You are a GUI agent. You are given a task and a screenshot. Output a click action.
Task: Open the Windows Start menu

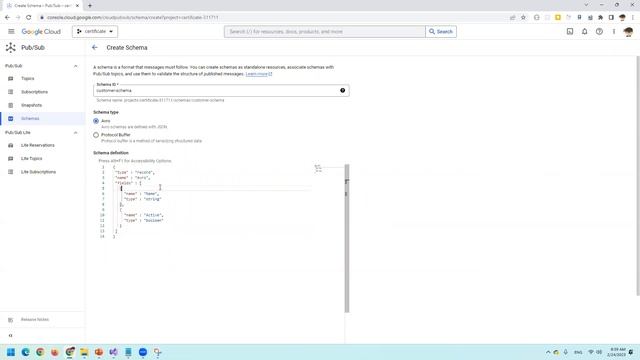tap(11, 352)
